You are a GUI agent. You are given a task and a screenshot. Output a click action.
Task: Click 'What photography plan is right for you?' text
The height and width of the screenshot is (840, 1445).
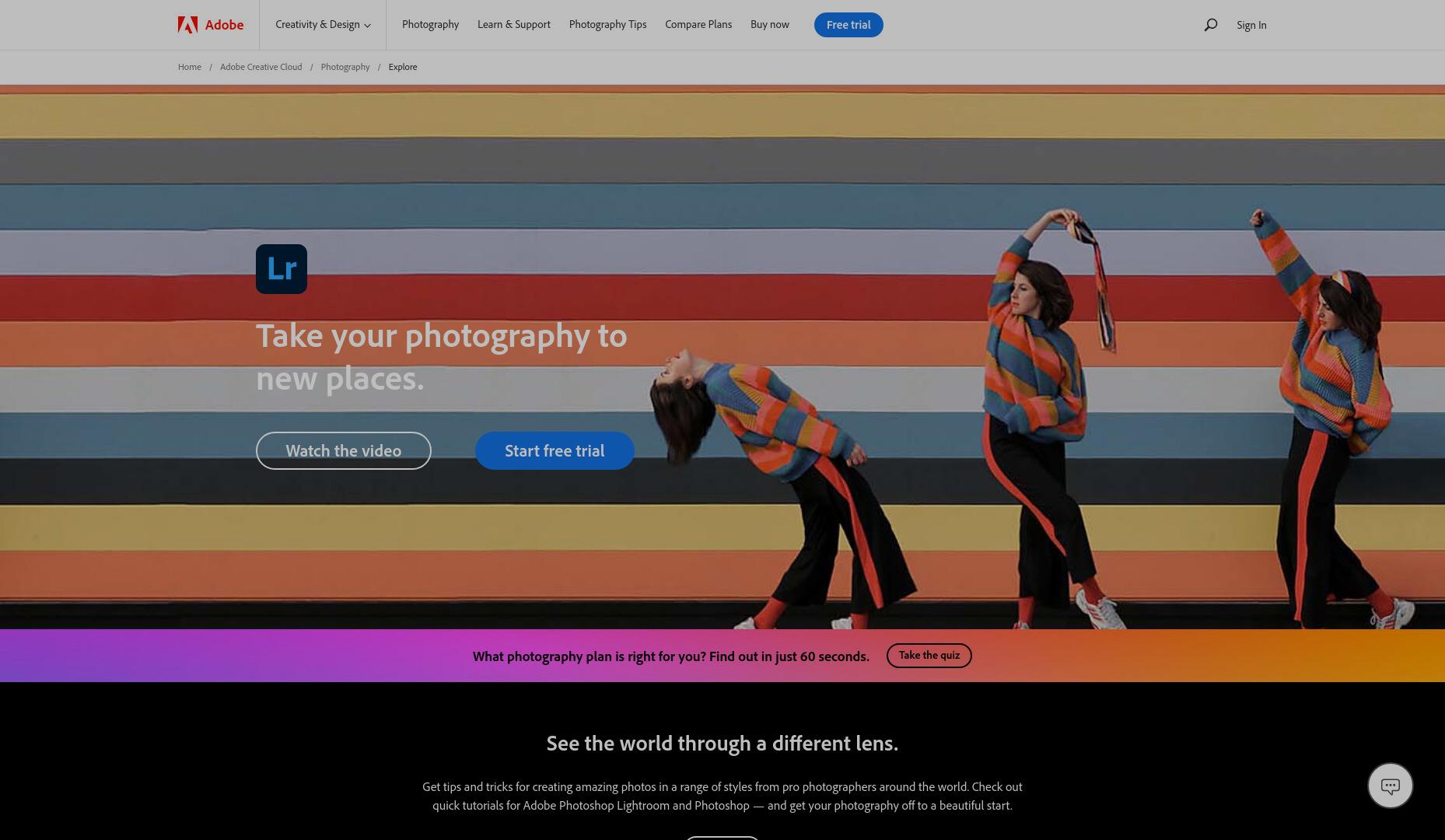[x=590, y=656]
